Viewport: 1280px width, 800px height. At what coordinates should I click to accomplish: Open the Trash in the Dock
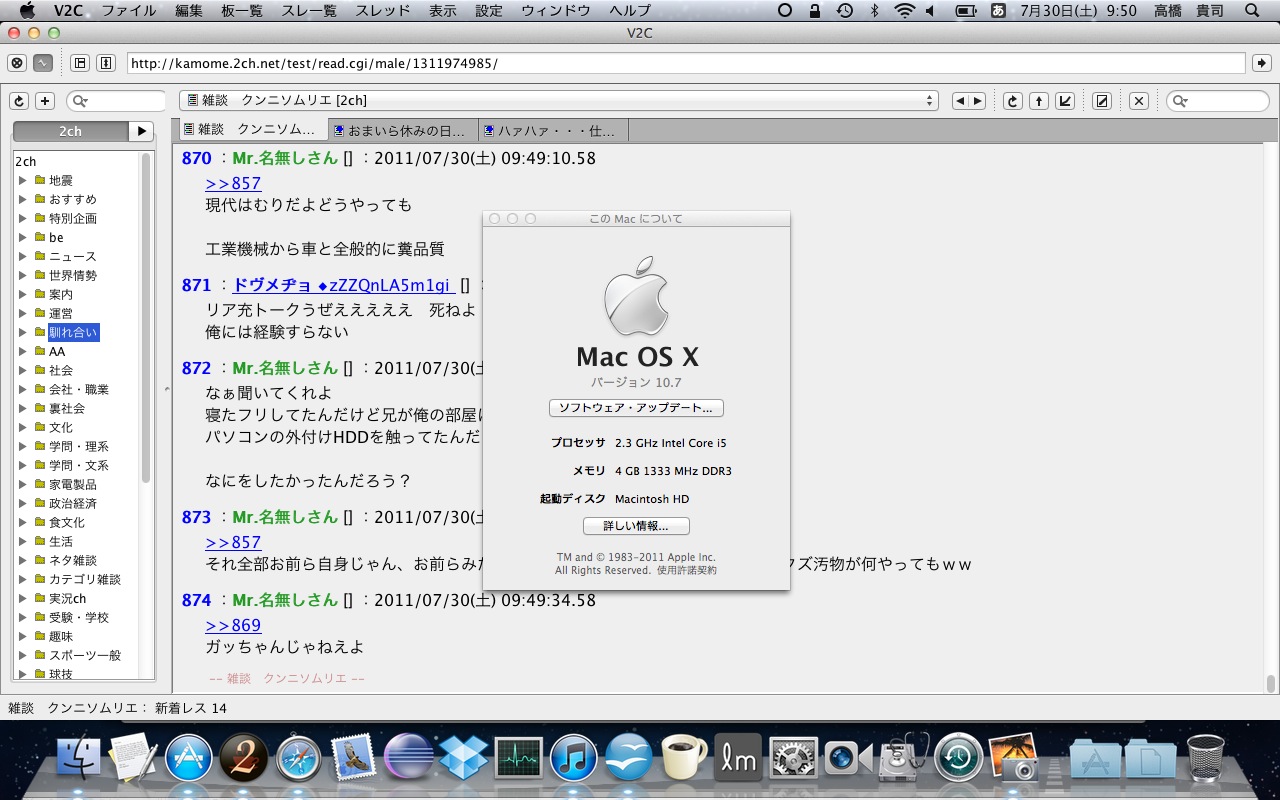1206,759
